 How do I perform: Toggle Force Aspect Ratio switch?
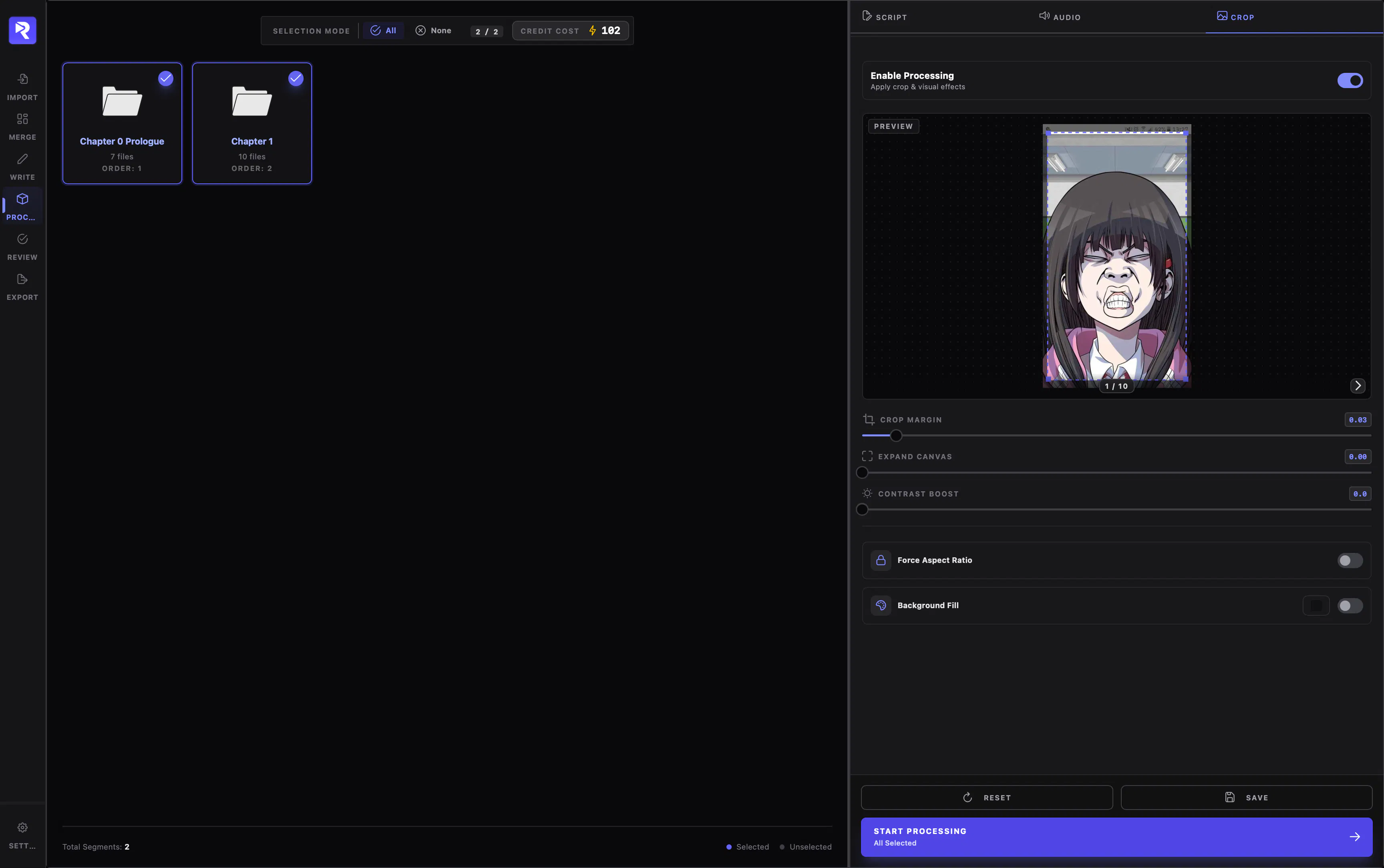[x=1350, y=560]
